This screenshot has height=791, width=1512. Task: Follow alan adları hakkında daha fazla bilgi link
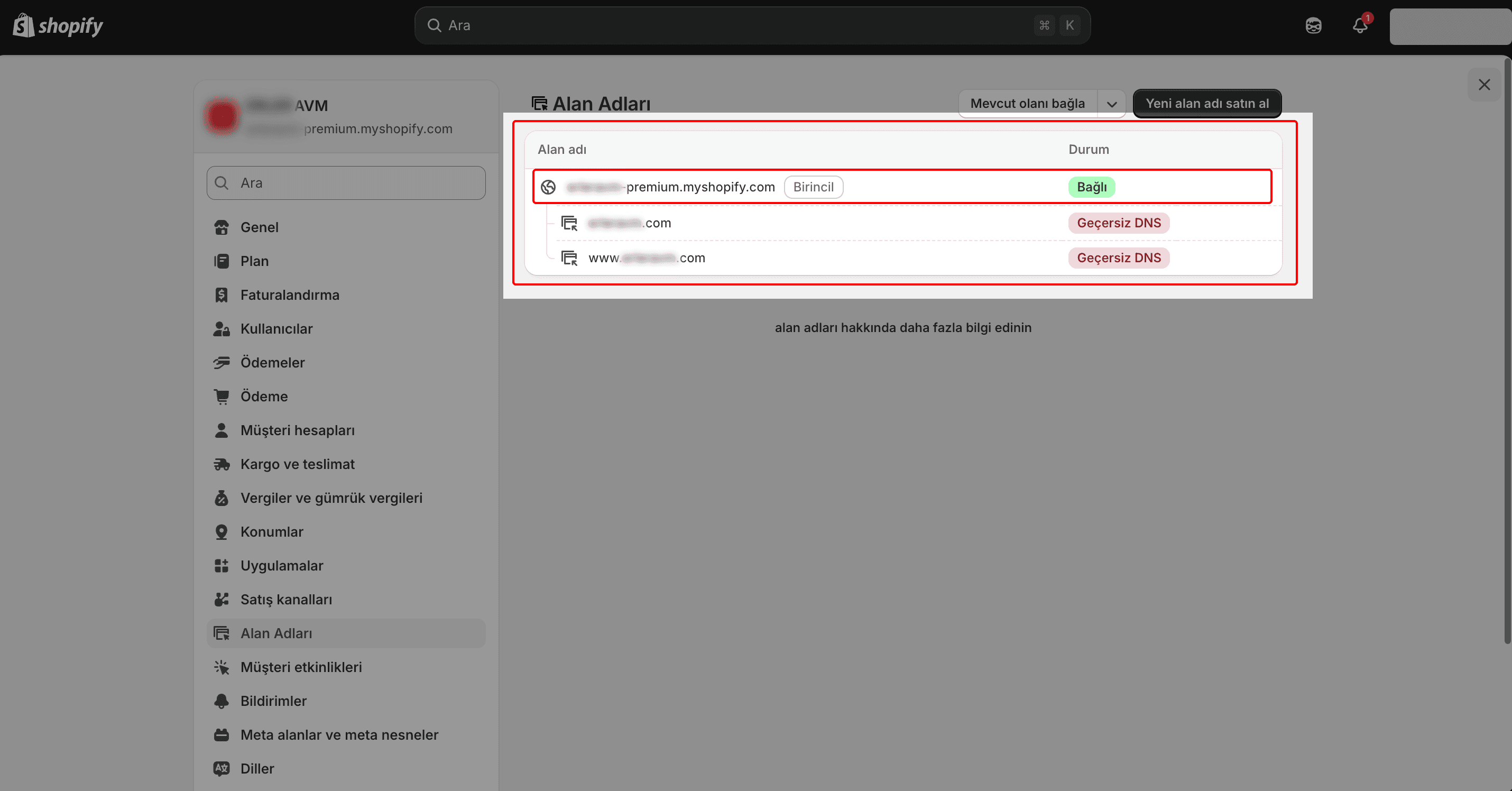pos(902,328)
